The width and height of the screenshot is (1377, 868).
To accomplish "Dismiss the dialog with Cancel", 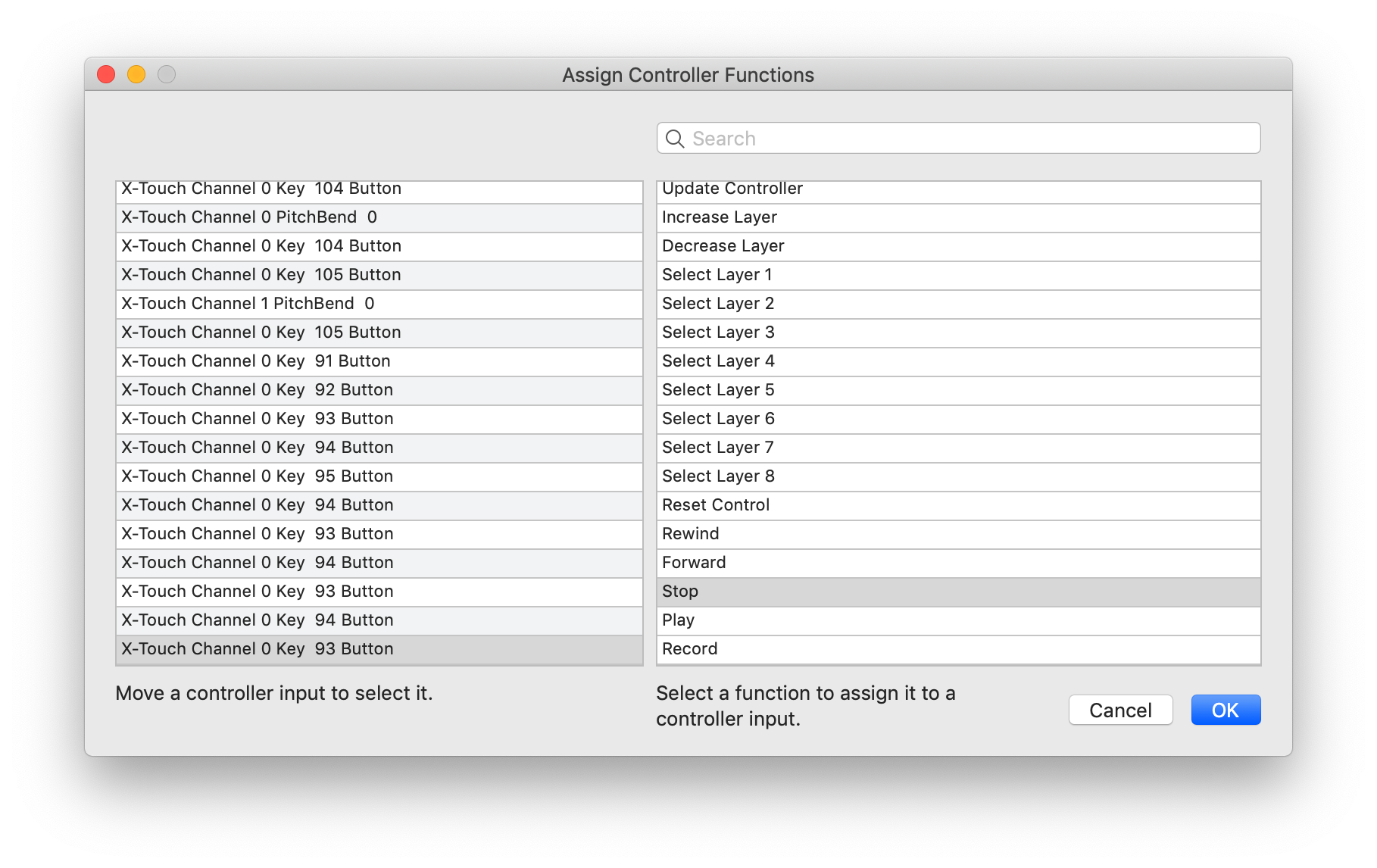I will pyautogui.click(x=1120, y=710).
